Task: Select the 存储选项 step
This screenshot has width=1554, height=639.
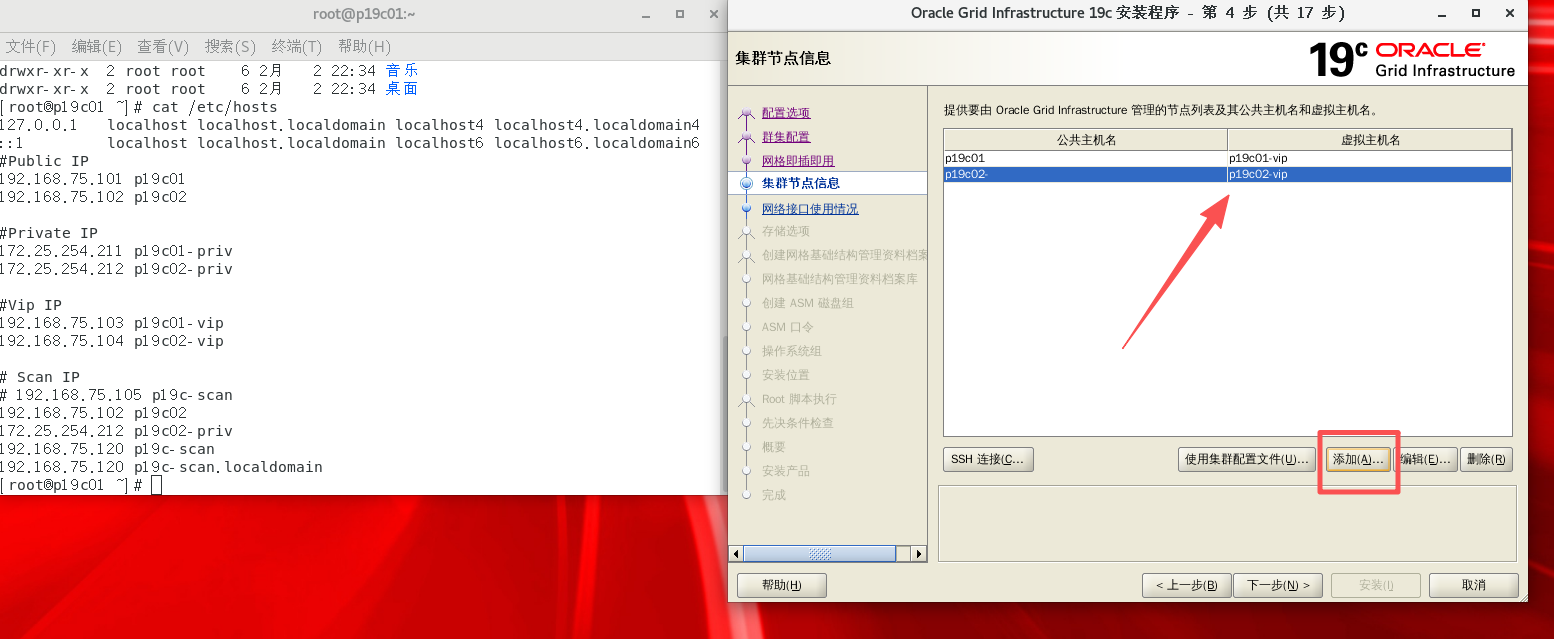Action: click(786, 231)
